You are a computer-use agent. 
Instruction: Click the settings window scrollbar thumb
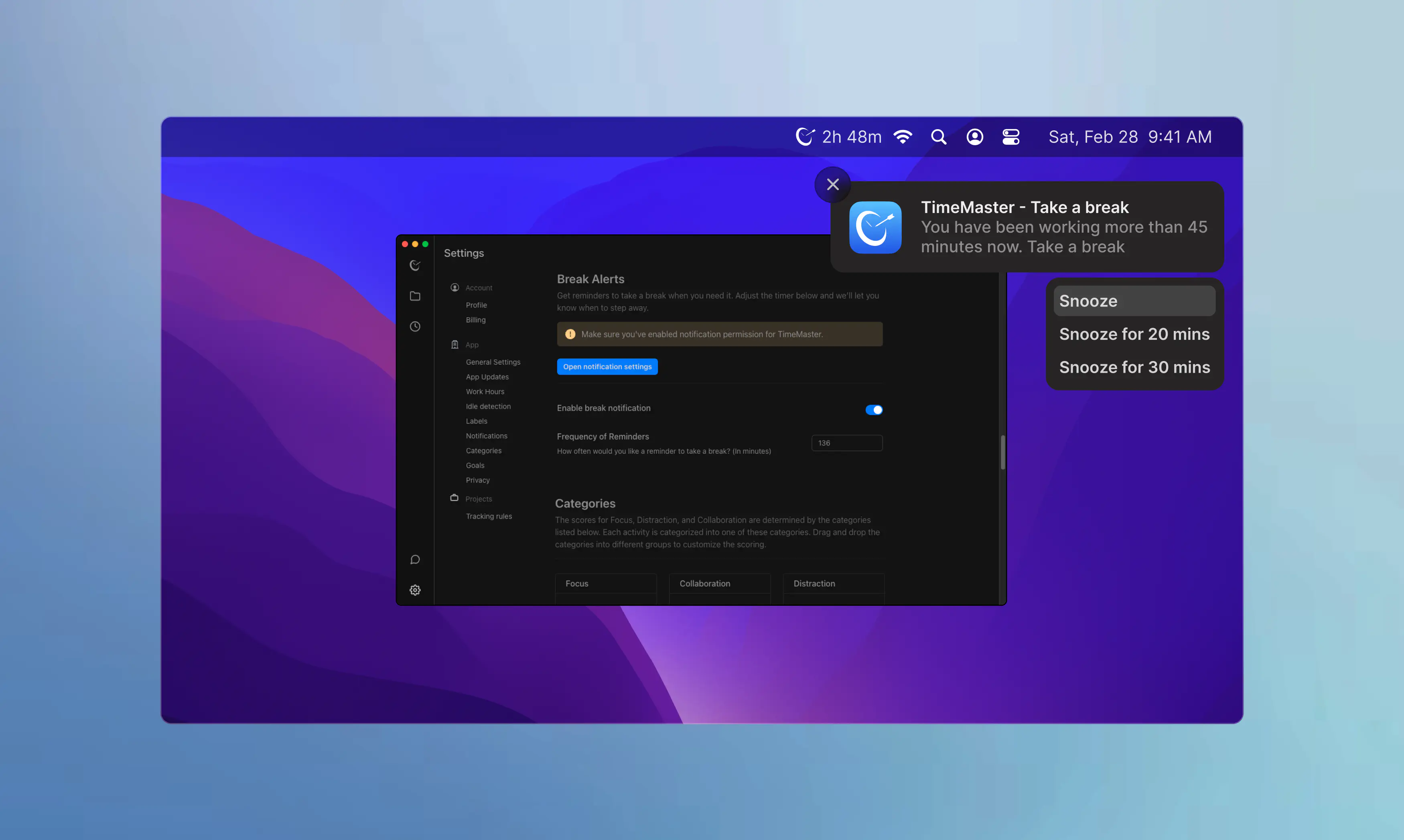(x=1002, y=452)
